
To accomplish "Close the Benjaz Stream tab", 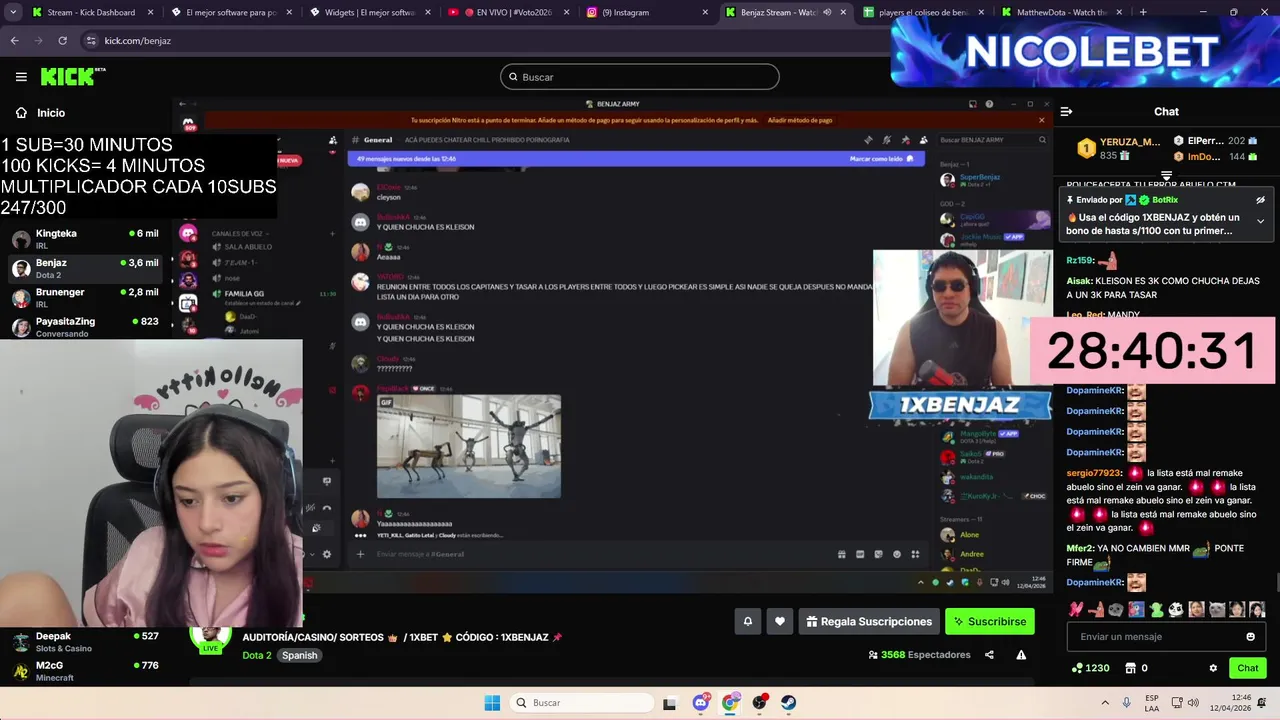I will point(843,13).
